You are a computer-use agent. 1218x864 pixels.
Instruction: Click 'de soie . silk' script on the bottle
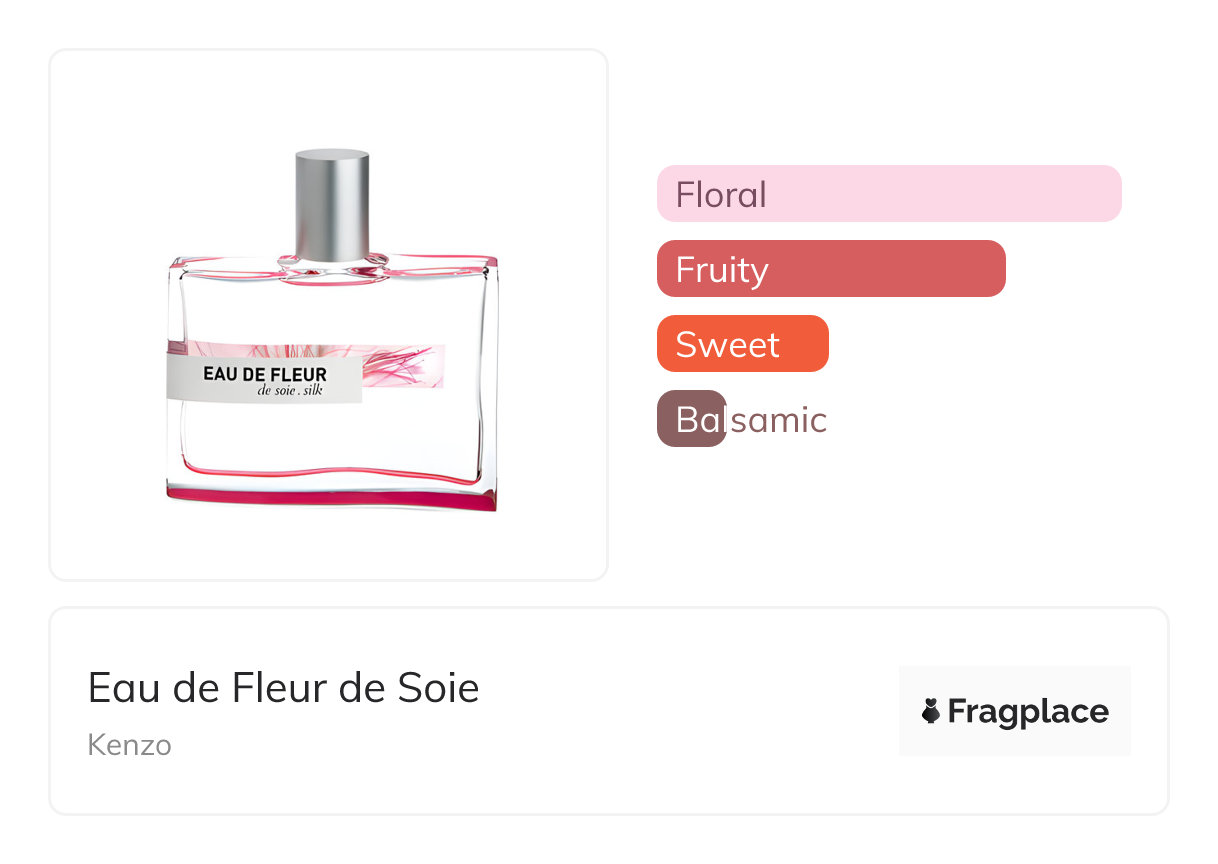coord(290,391)
